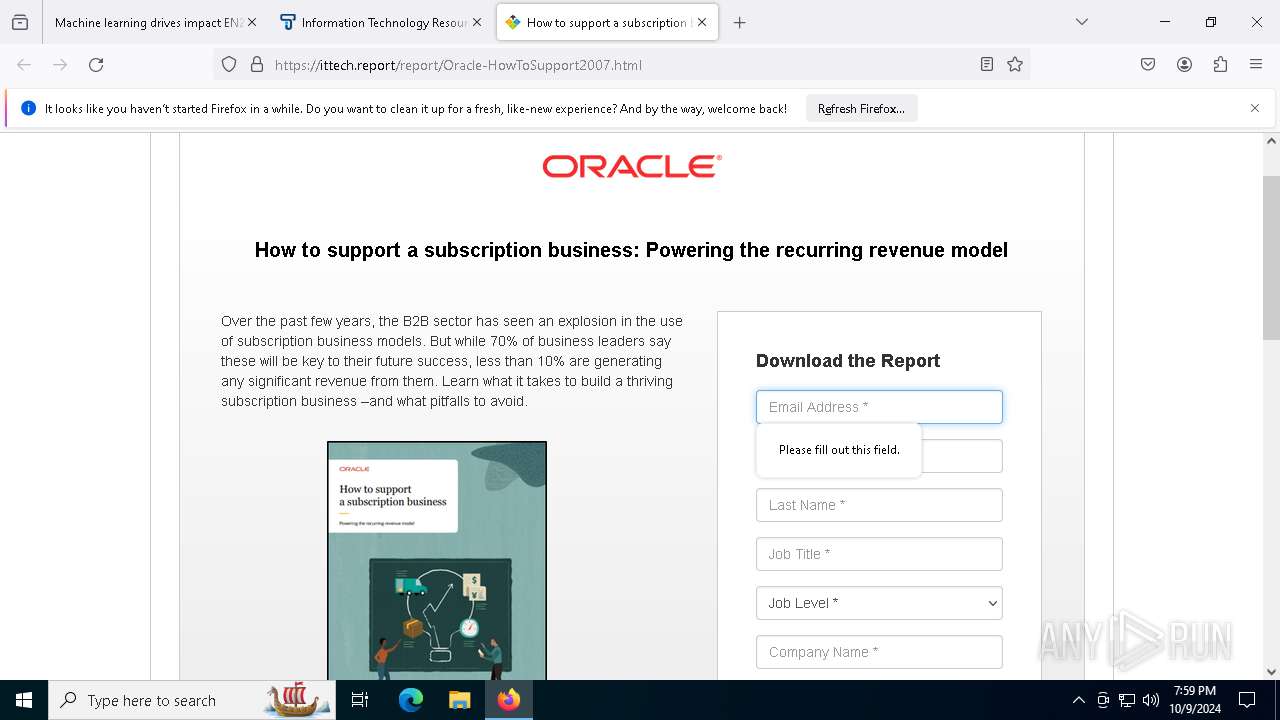This screenshot has width=1280, height=720.
Task: Click the tracking protection shield icon
Action: (229, 65)
